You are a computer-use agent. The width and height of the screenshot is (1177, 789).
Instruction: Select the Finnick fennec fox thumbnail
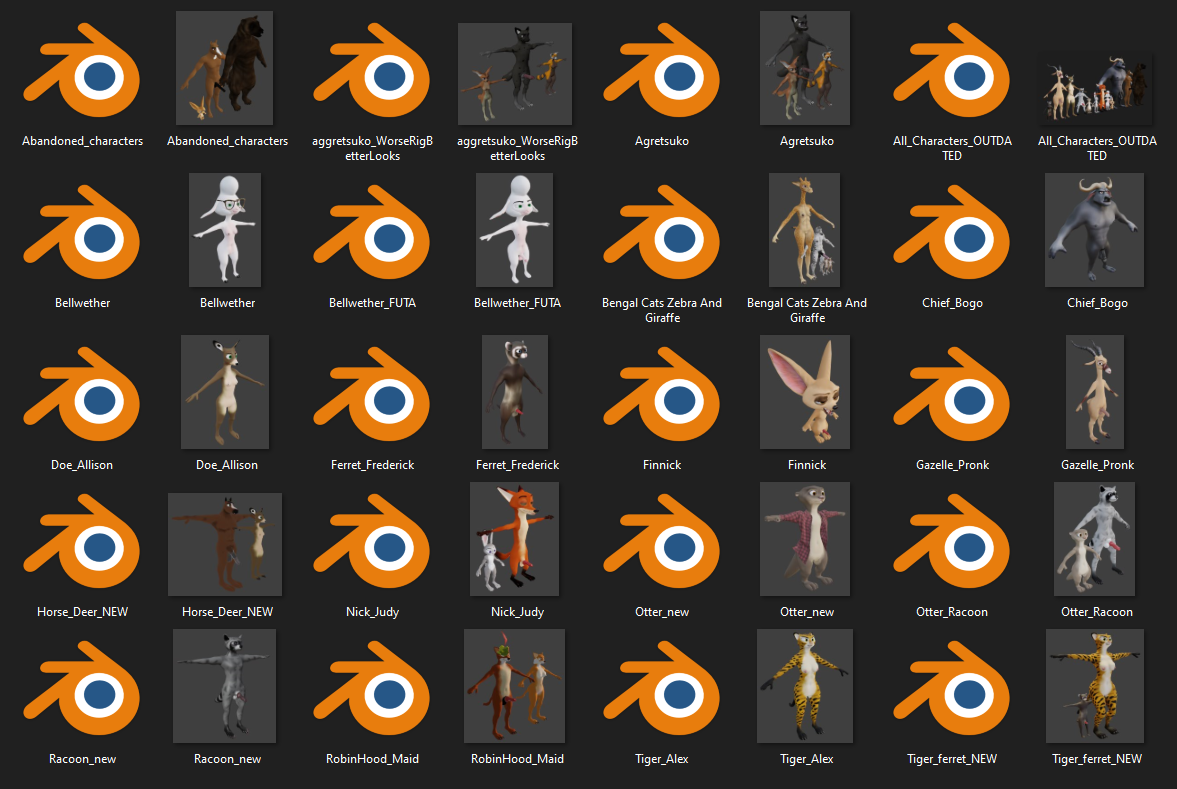pyautogui.click(x=805, y=392)
